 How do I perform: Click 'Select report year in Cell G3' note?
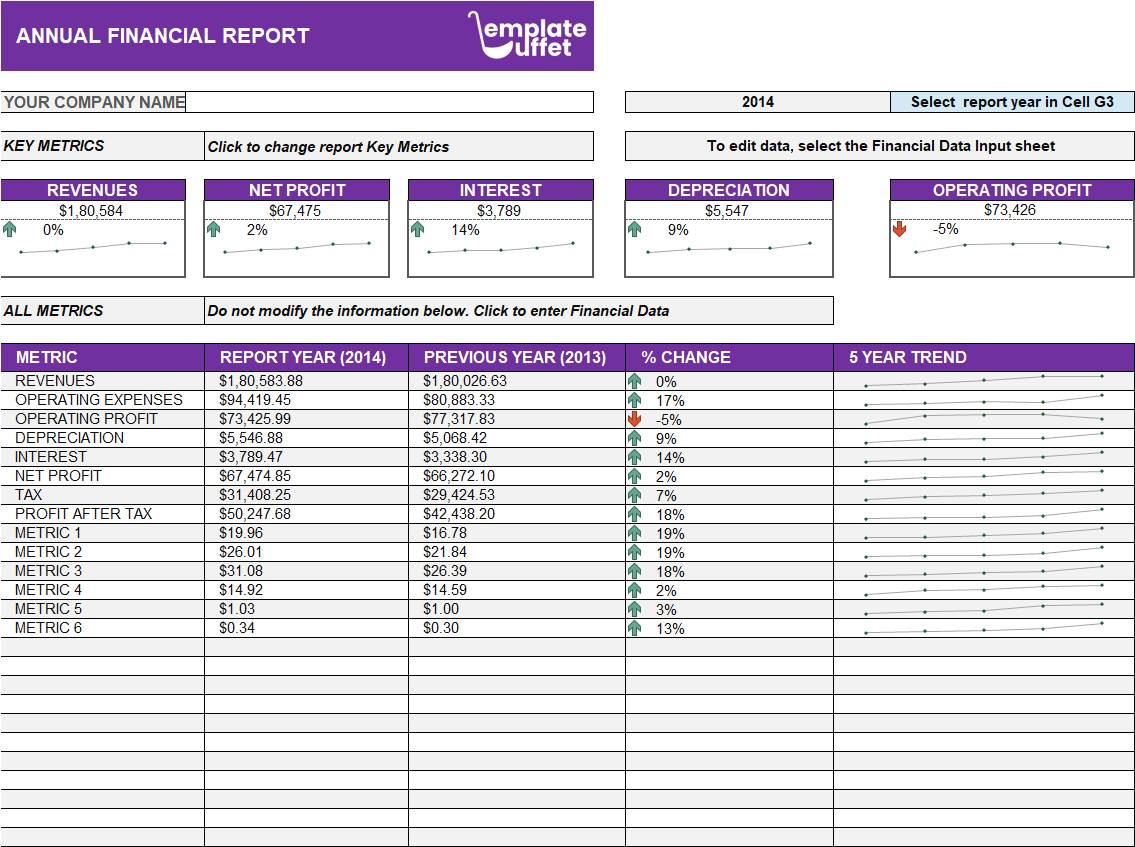click(1012, 102)
